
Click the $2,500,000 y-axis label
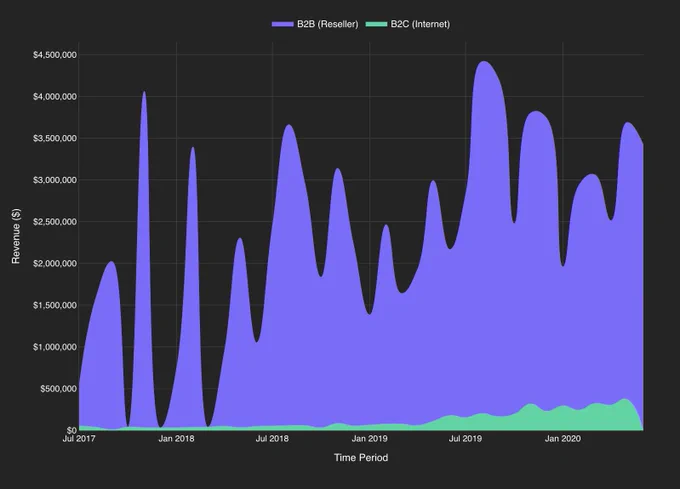pyautogui.click(x=55, y=222)
